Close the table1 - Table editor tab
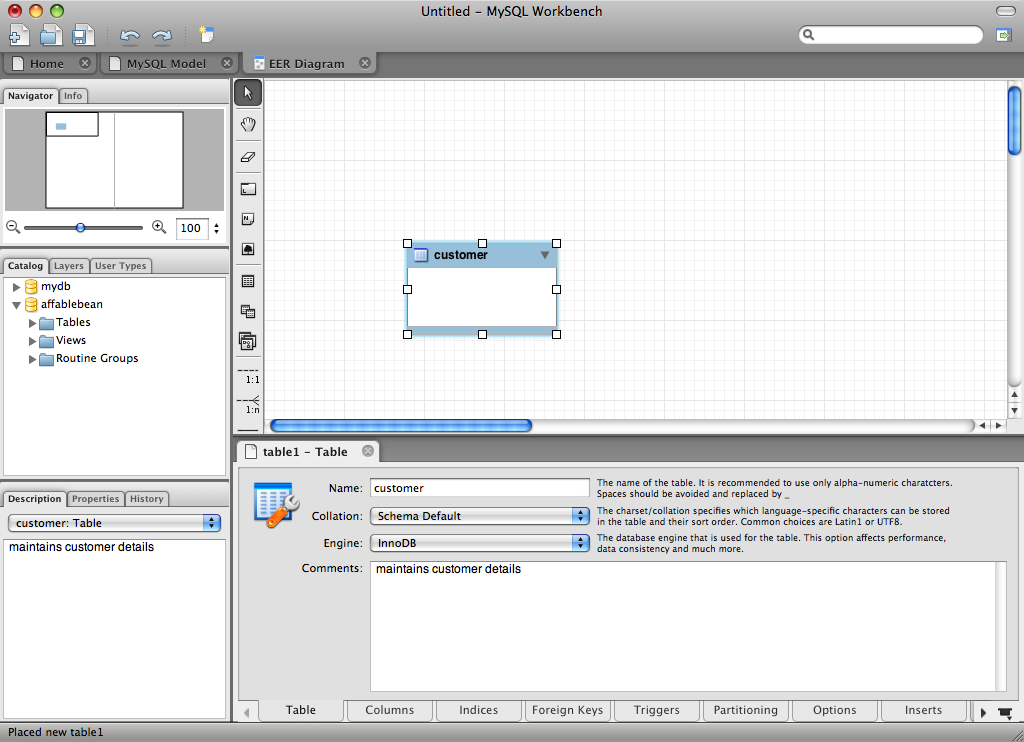This screenshot has width=1024, height=742. [368, 451]
